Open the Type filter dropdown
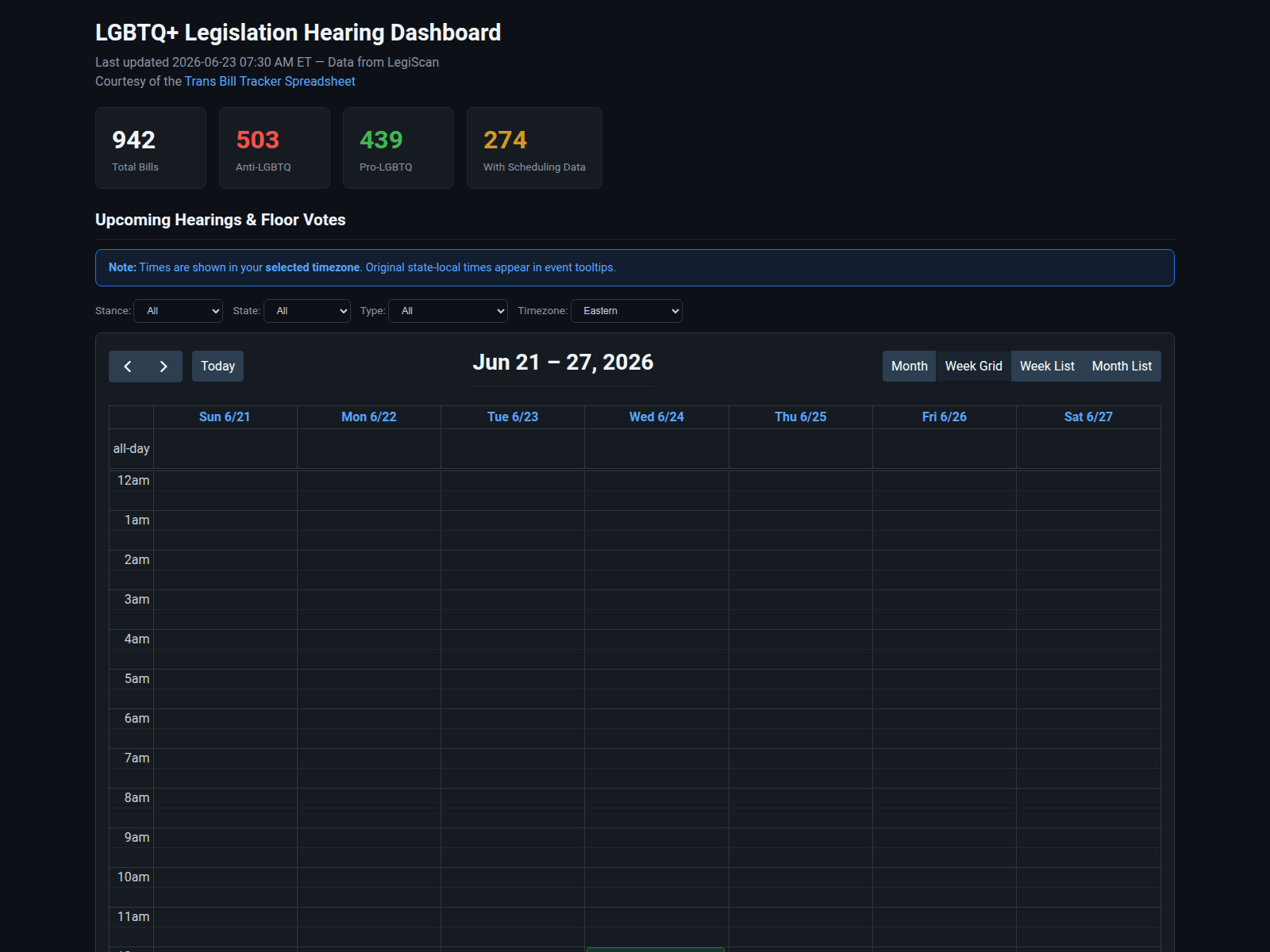 (x=448, y=311)
